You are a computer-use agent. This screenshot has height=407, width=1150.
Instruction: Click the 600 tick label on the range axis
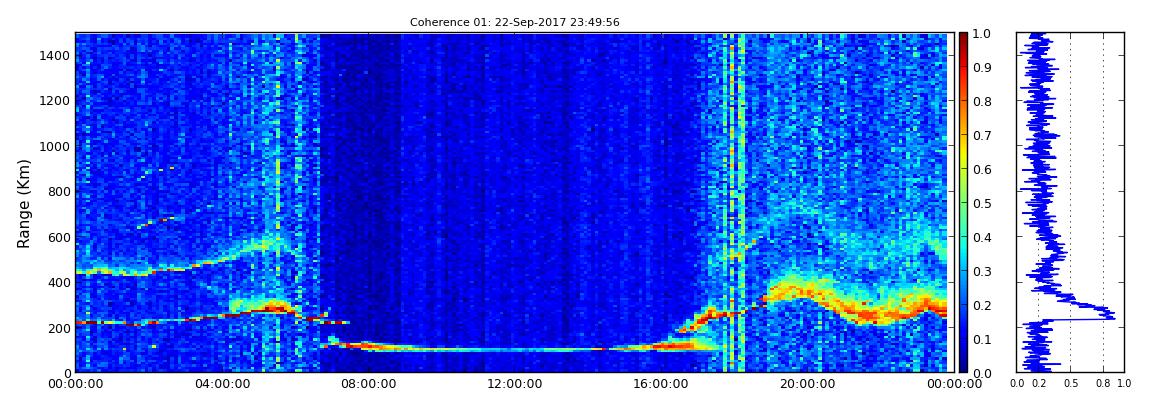coord(59,237)
